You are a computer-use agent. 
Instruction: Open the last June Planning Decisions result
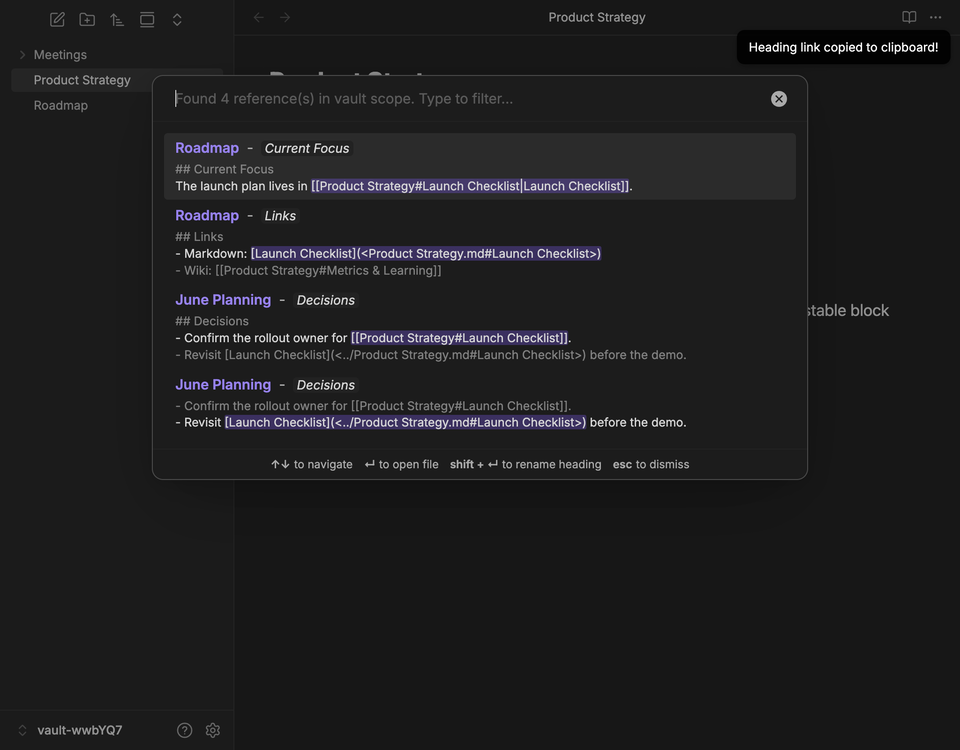[x=480, y=403]
